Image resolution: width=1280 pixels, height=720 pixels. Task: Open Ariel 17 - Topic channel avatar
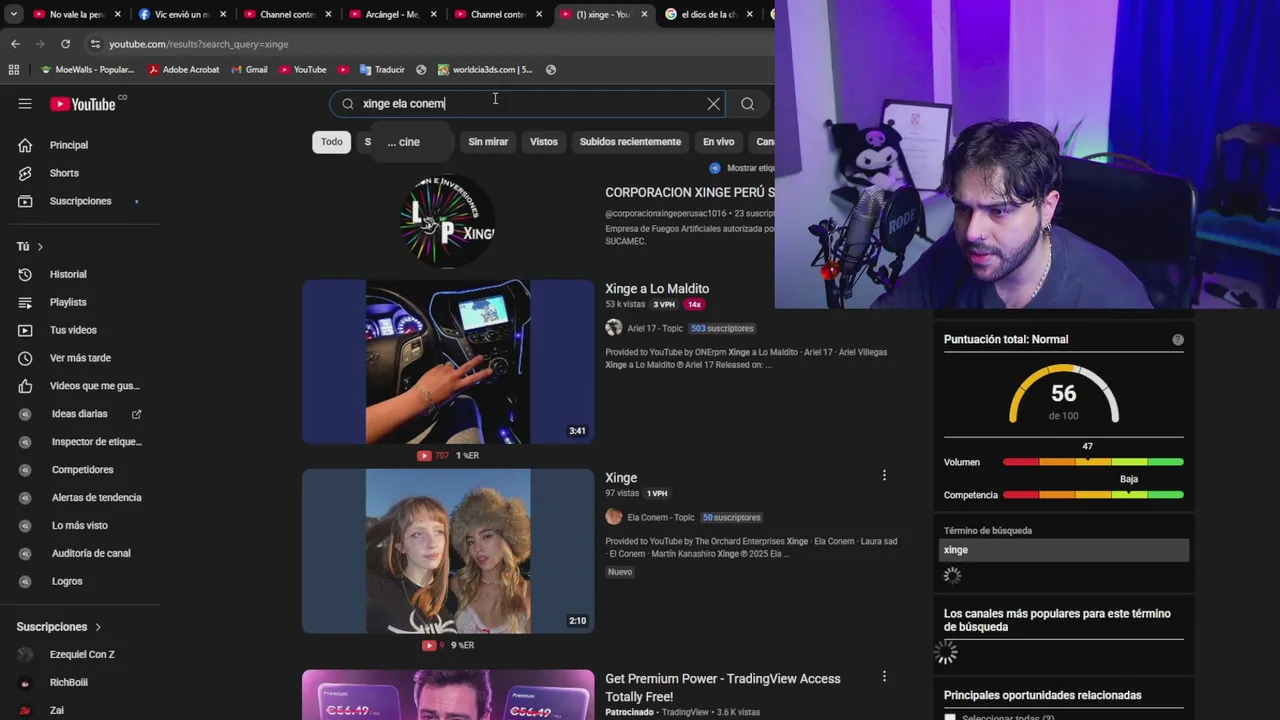[614, 328]
